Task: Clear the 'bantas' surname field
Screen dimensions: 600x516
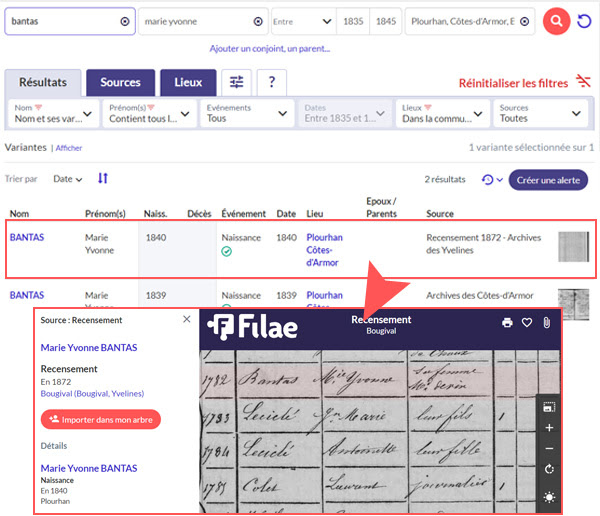Action: [x=124, y=21]
